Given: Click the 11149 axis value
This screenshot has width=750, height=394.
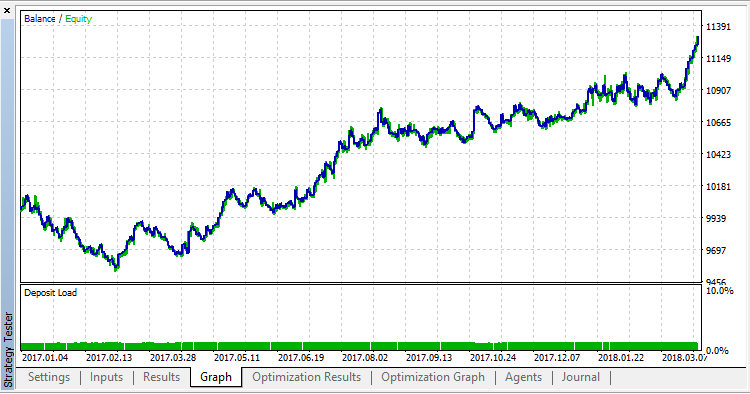Looking at the screenshot, I should point(718,59).
